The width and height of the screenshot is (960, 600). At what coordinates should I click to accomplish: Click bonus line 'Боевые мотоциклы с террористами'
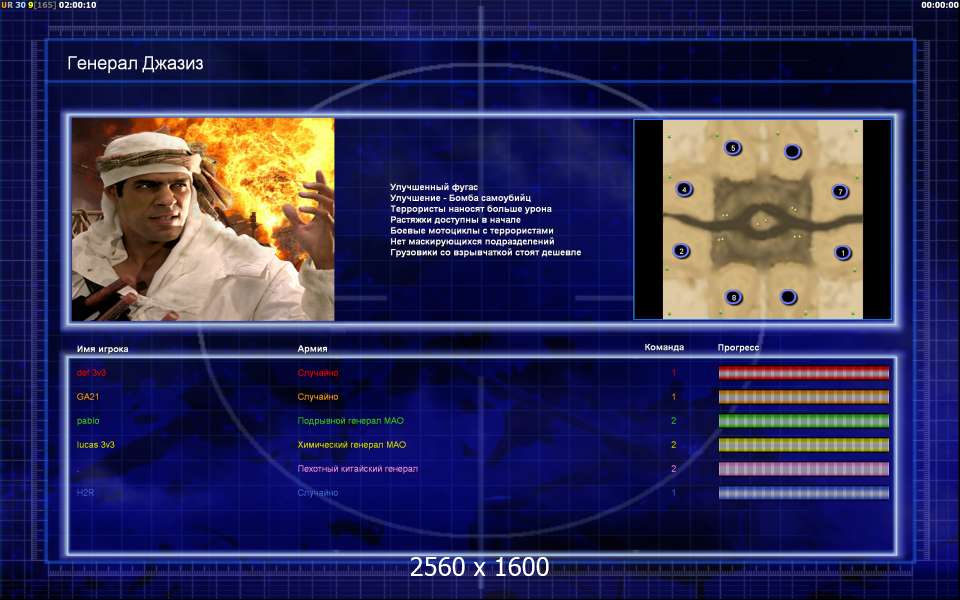click(472, 231)
